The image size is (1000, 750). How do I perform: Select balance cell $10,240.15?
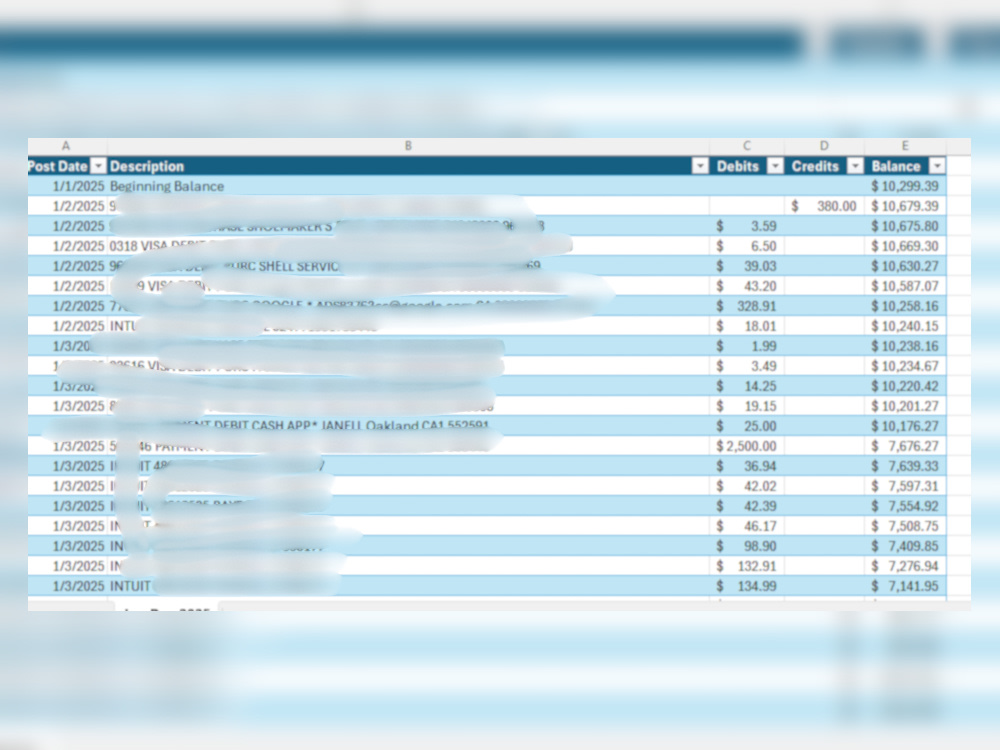coord(906,326)
